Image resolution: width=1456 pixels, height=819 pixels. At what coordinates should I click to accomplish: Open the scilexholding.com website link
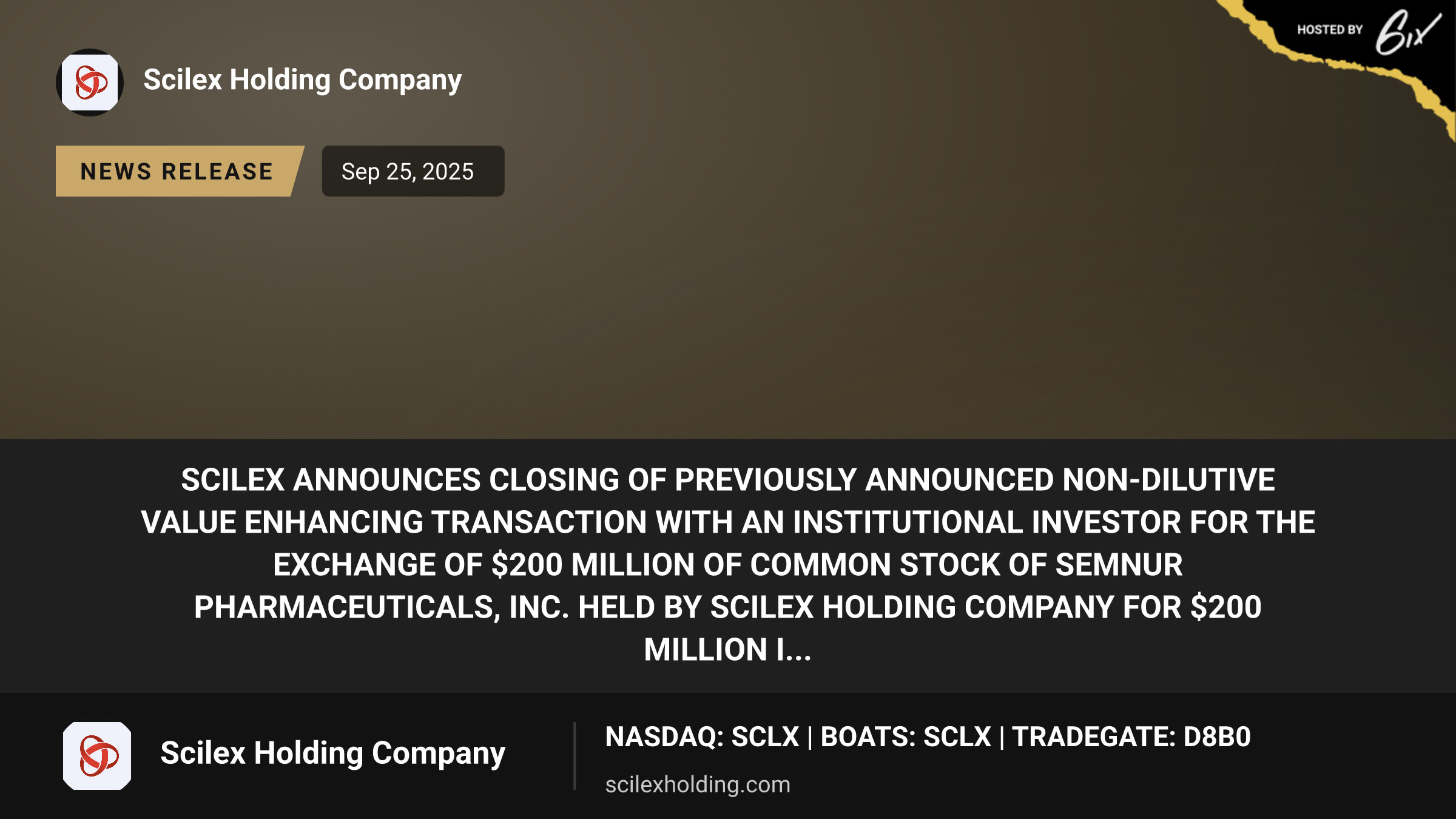pyautogui.click(x=698, y=784)
